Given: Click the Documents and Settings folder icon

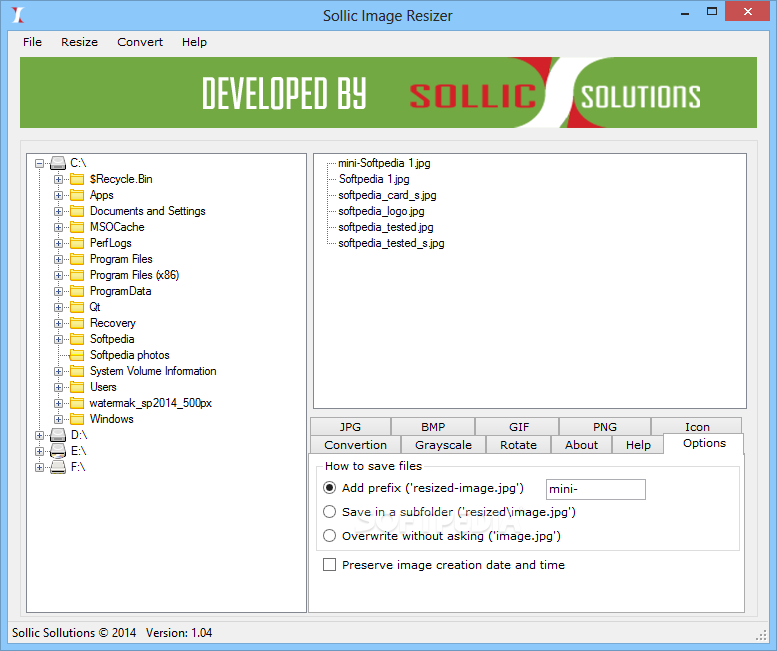Looking at the screenshot, I should [x=77, y=211].
